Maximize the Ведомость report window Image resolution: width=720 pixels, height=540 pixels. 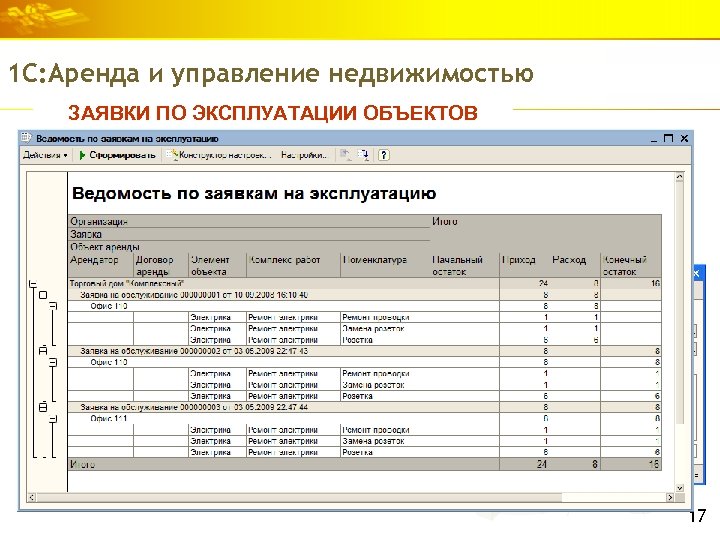coord(669,138)
